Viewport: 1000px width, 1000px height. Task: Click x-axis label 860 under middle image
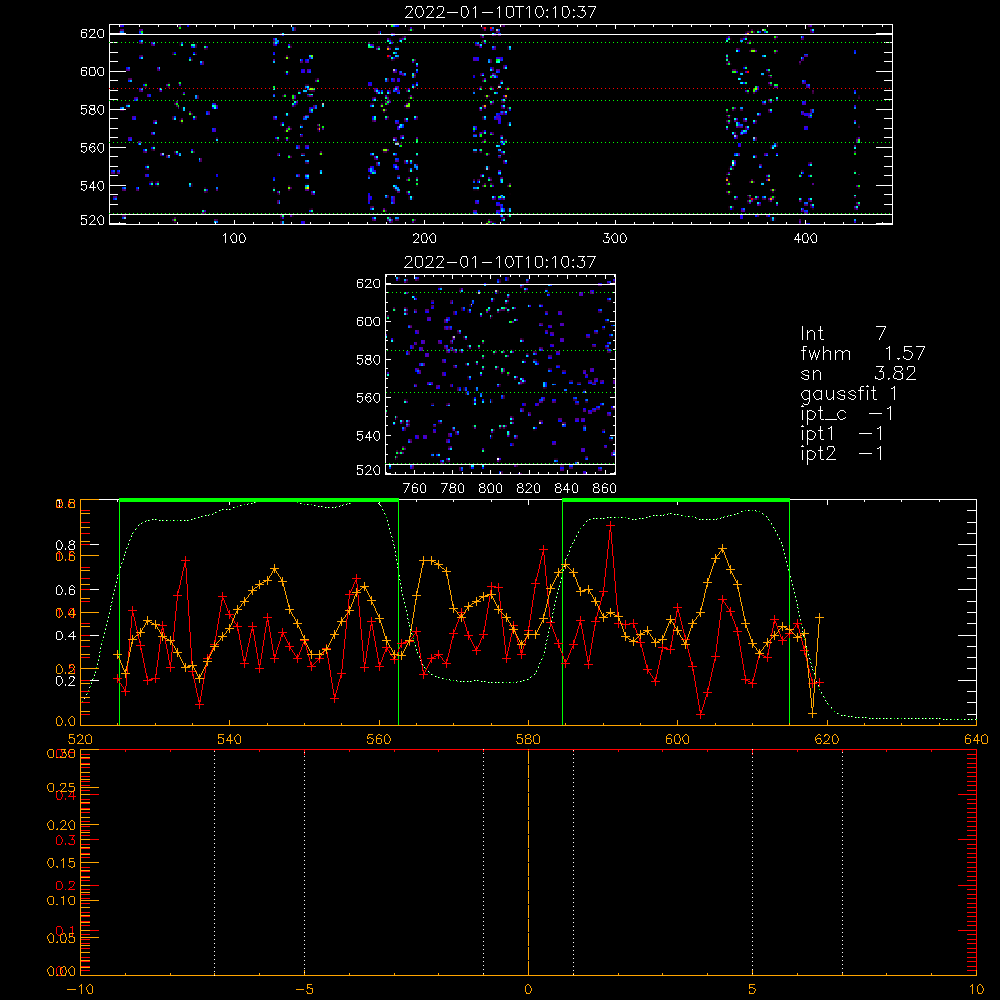pyautogui.click(x=605, y=489)
